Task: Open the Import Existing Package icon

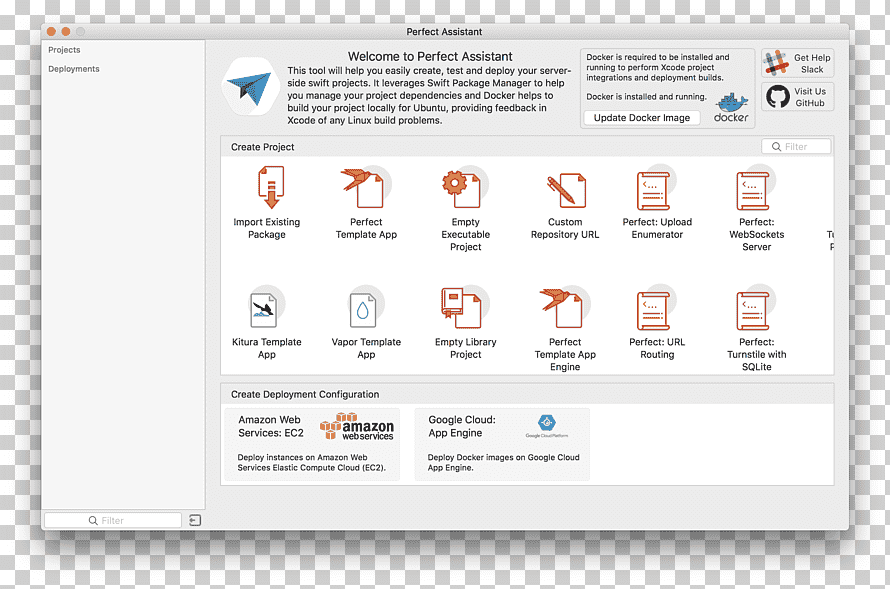Action: (x=271, y=187)
